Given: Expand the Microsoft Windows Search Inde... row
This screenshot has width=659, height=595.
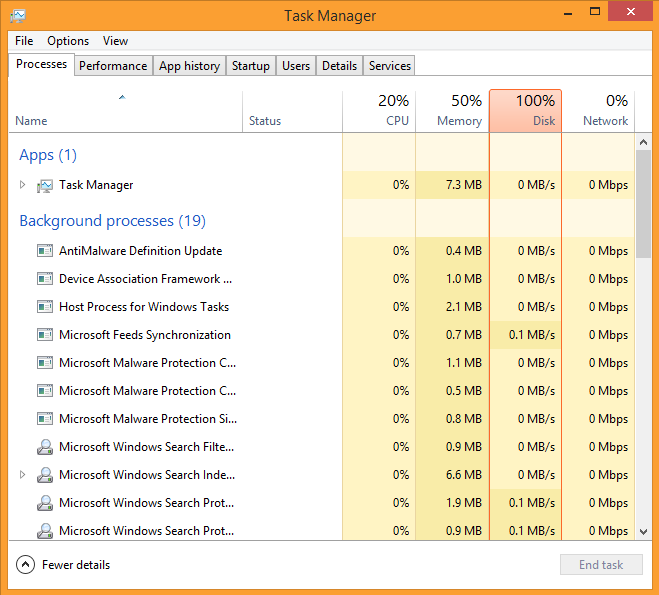Looking at the screenshot, I should tap(23, 474).
